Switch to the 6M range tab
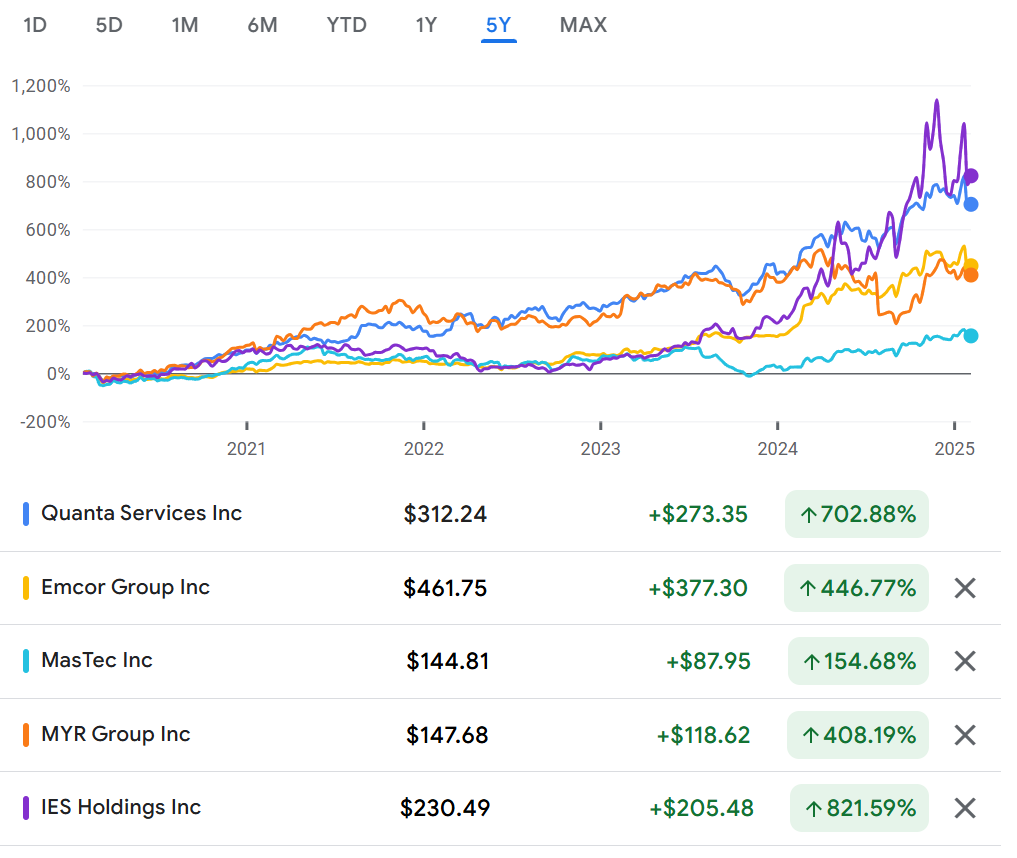This screenshot has height=858, width=1017. [263, 25]
